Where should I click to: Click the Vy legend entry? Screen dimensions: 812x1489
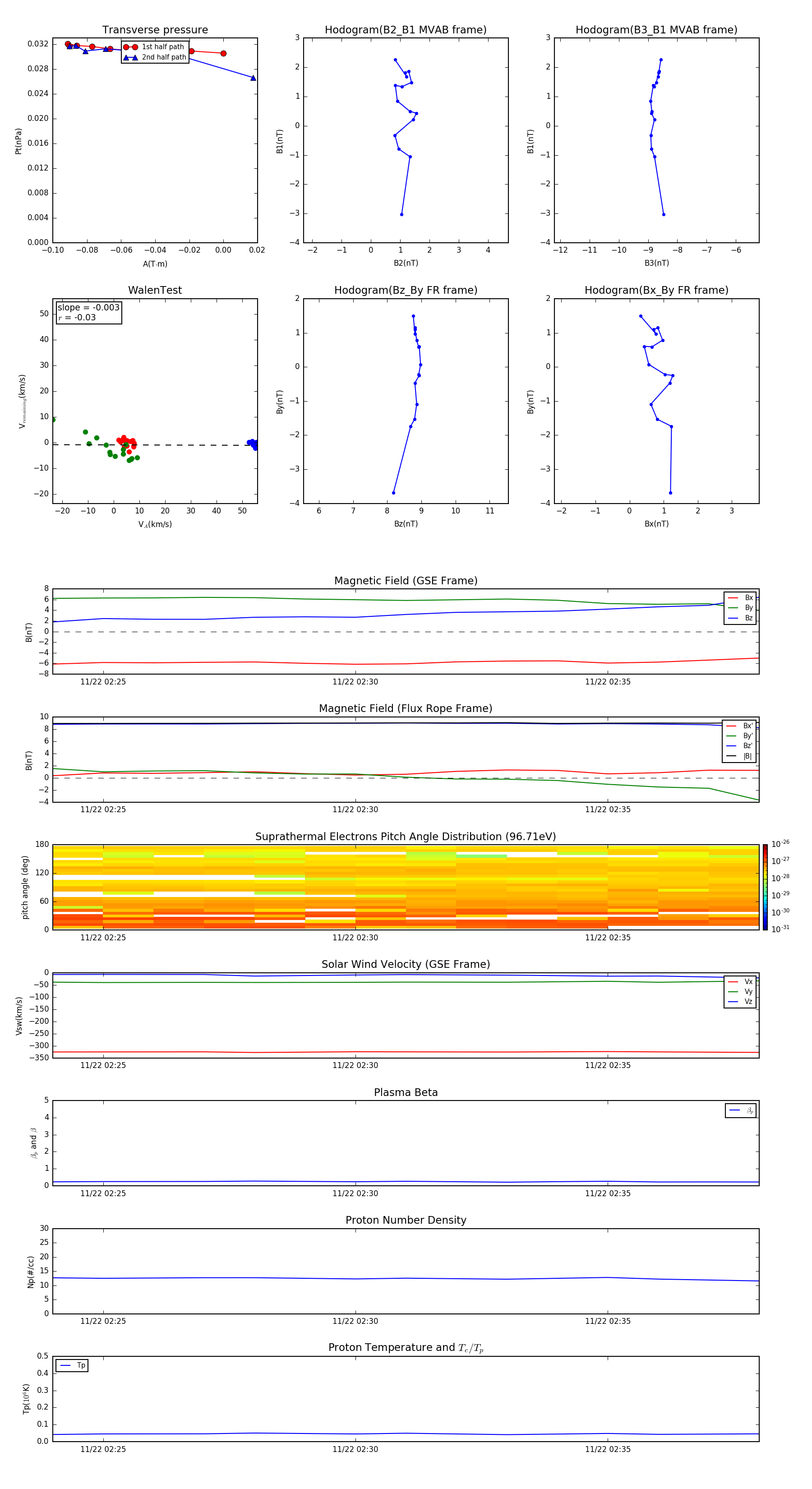click(x=740, y=992)
